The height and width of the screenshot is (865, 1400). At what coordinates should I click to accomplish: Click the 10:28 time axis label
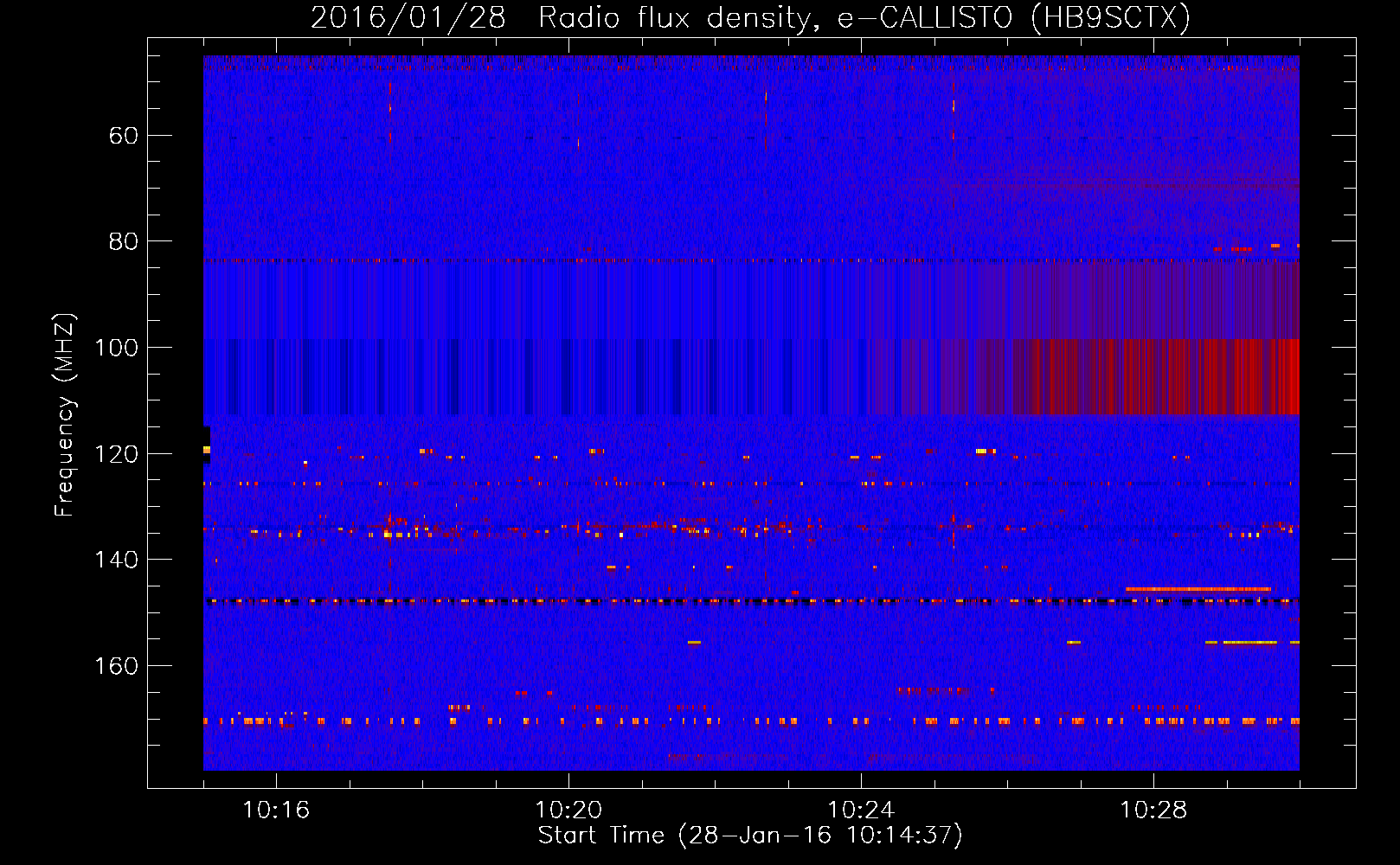point(1153,811)
